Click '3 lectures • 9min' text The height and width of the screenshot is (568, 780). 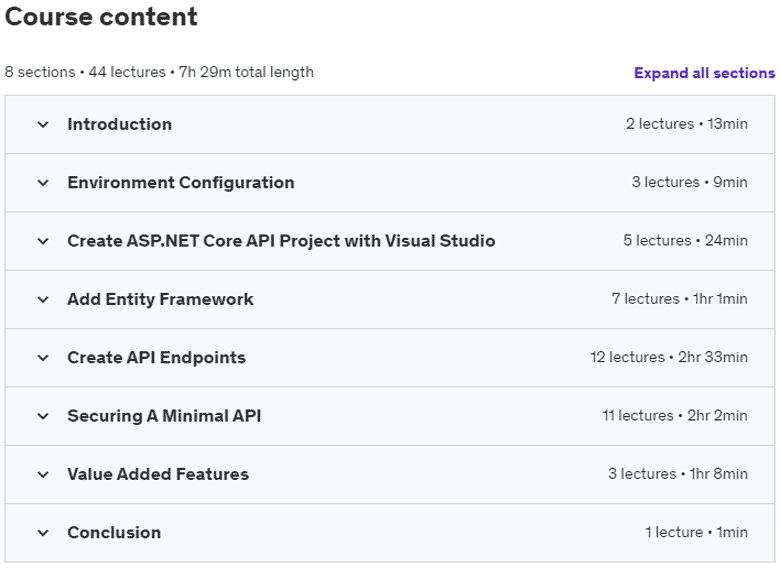tap(689, 182)
